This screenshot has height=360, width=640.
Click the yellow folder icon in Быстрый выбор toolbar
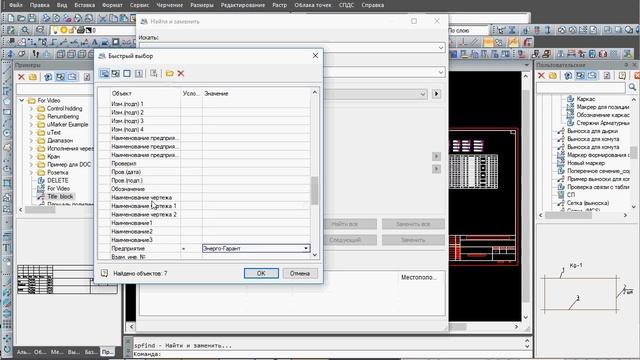coord(169,73)
